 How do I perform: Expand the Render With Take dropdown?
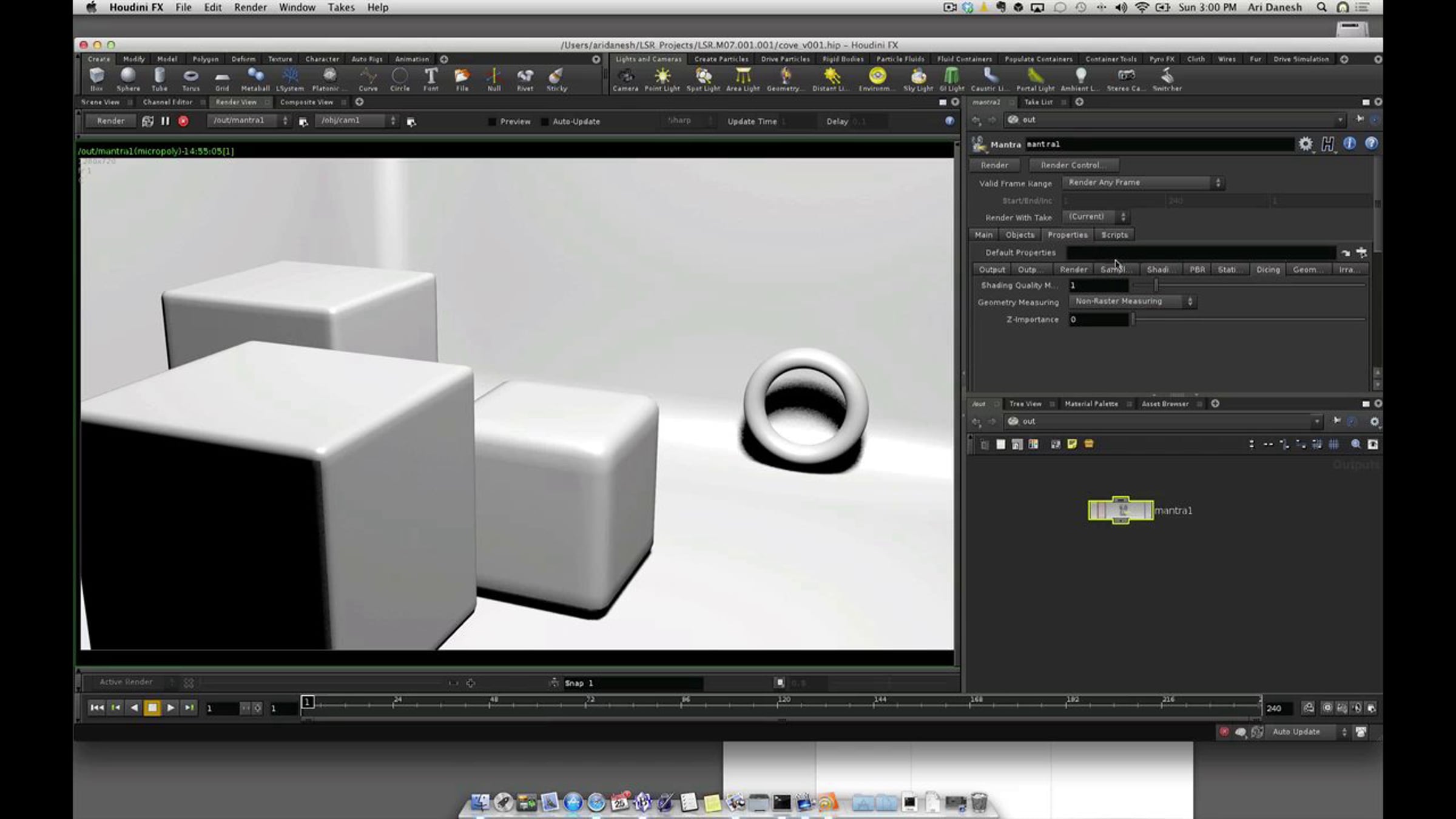[1096, 217]
